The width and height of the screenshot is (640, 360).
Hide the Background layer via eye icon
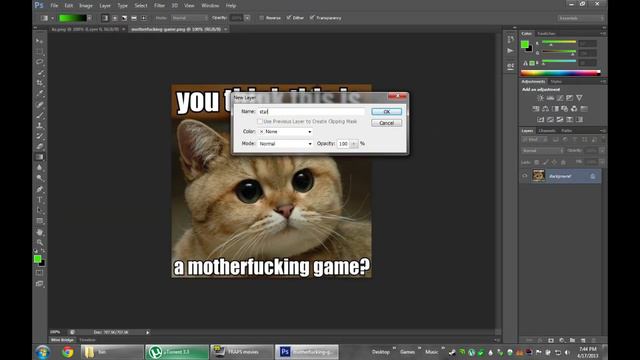[x=524, y=176]
